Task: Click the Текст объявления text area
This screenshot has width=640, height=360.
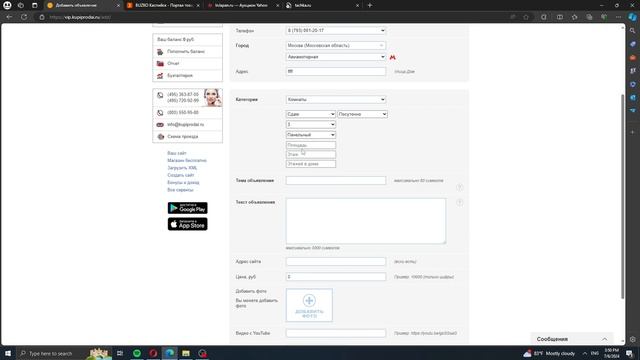Action: click(x=366, y=221)
